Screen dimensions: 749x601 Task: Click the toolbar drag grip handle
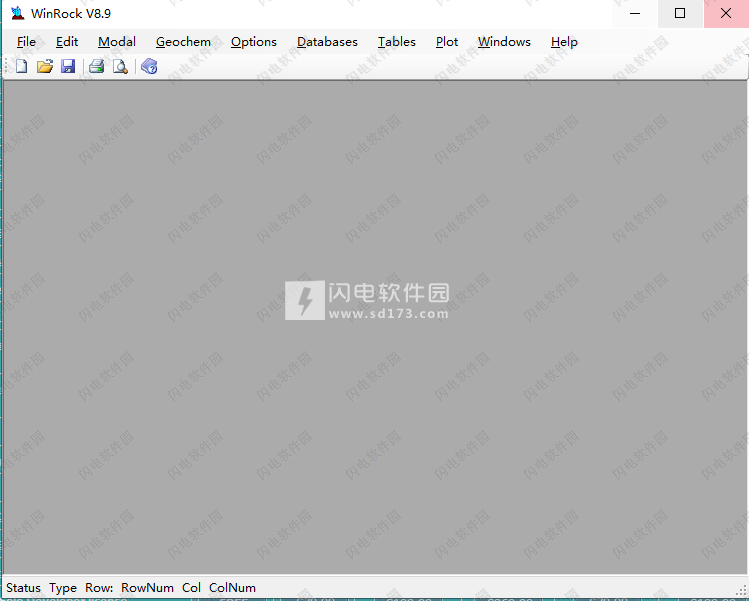coord(7,66)
